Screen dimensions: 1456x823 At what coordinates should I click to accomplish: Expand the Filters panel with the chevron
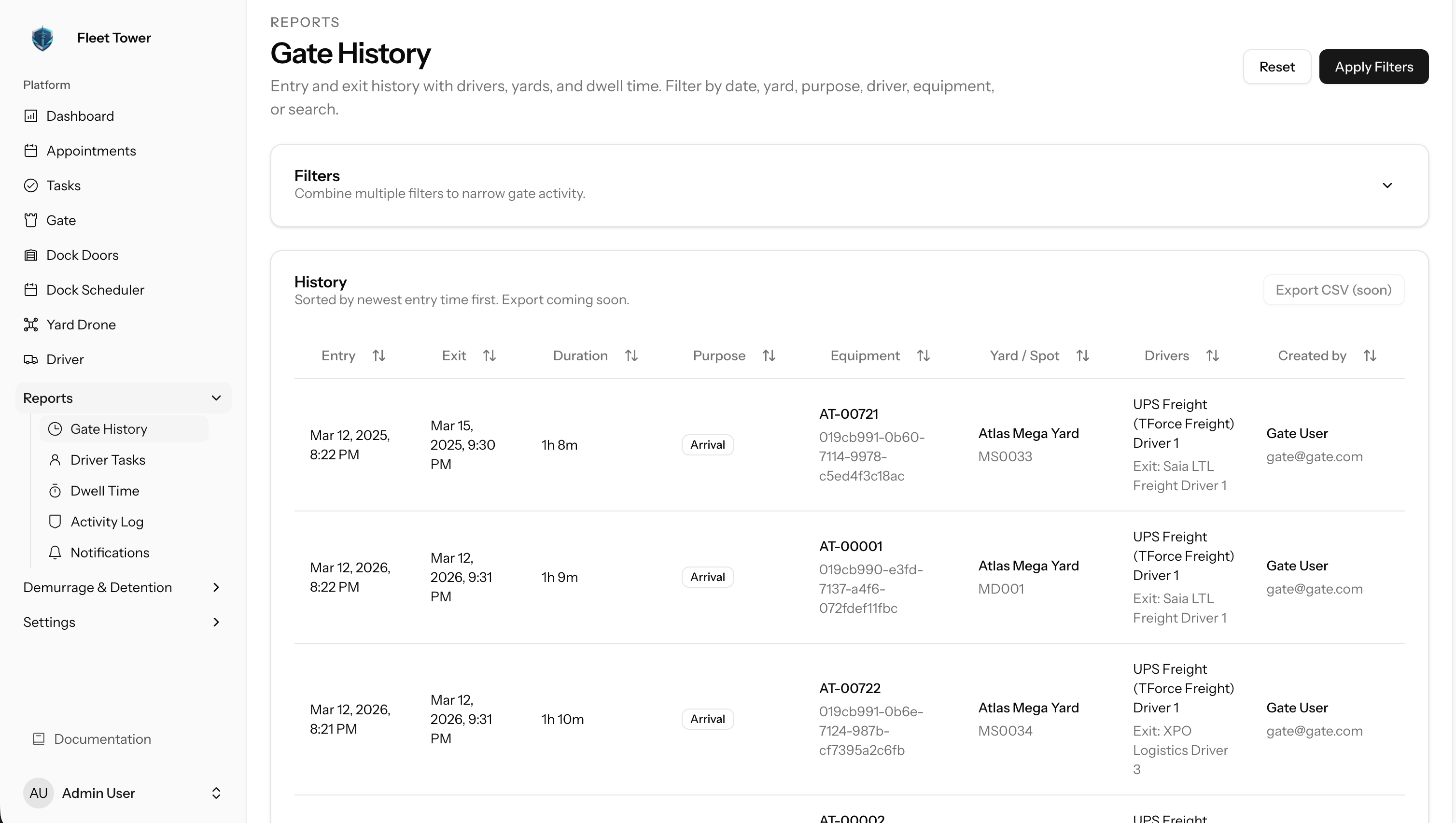click(x=1386, y=185)
